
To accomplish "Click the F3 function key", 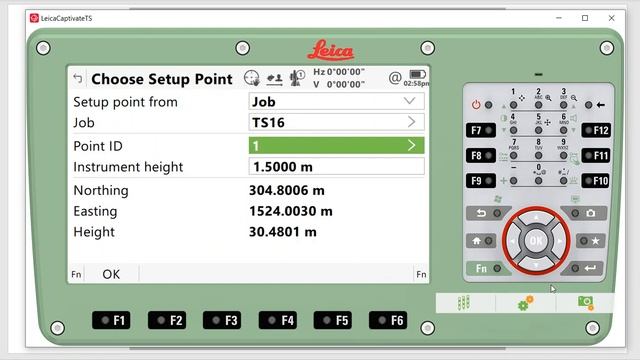I will point(222,320).
